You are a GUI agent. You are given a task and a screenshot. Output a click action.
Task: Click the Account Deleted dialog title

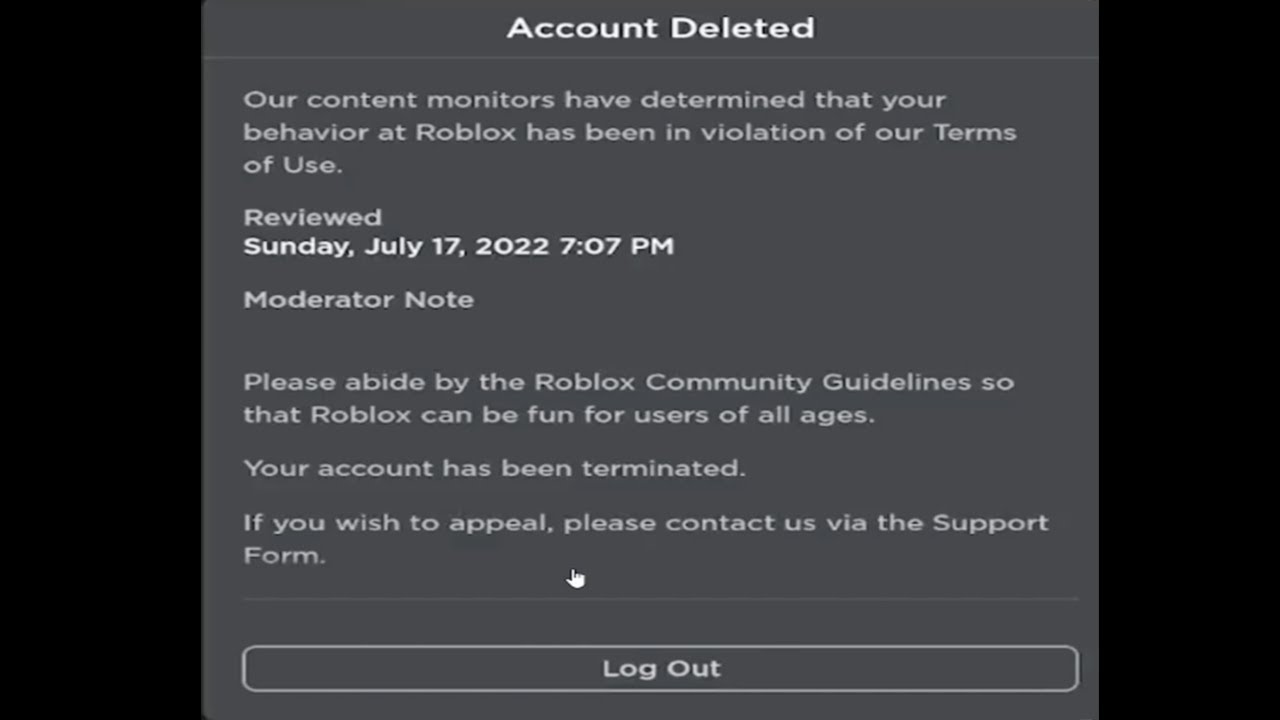[660, 28]
